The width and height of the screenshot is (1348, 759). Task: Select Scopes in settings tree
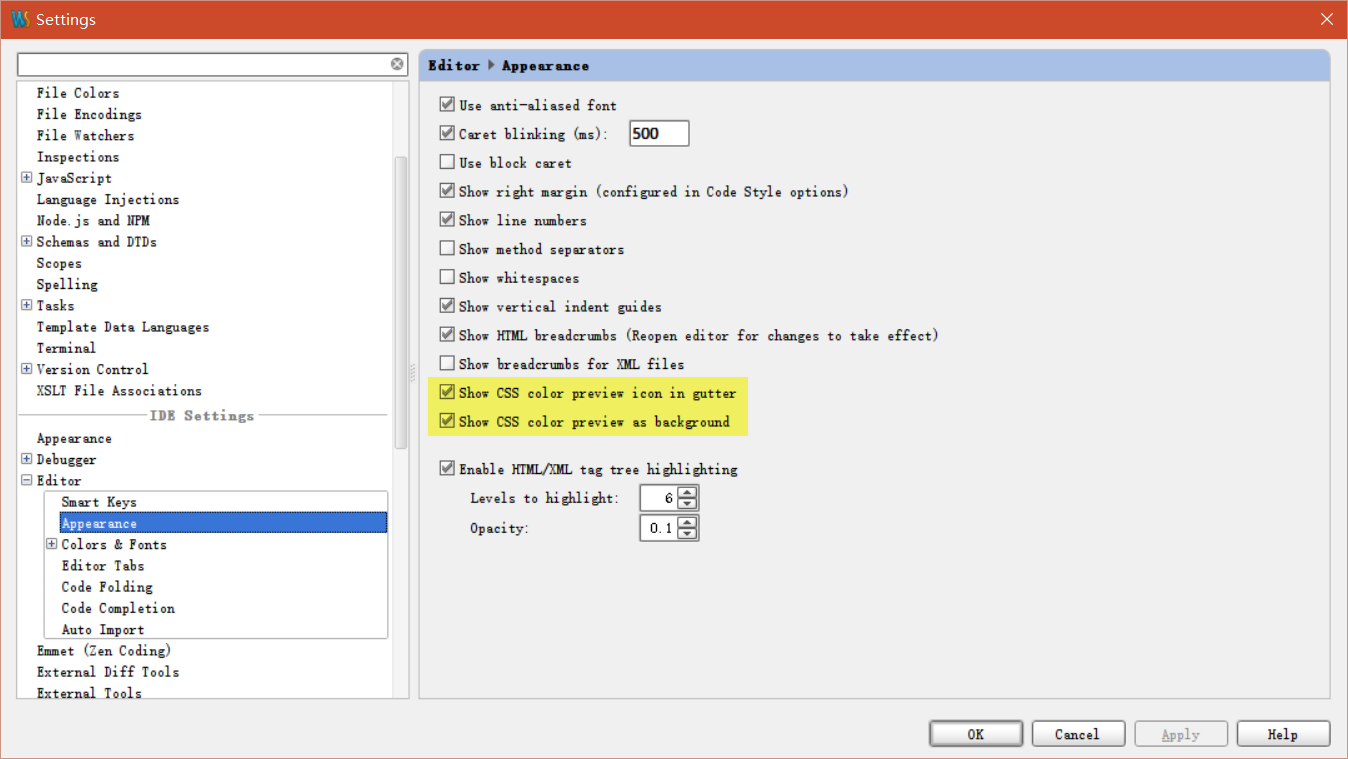click(59, 263)
